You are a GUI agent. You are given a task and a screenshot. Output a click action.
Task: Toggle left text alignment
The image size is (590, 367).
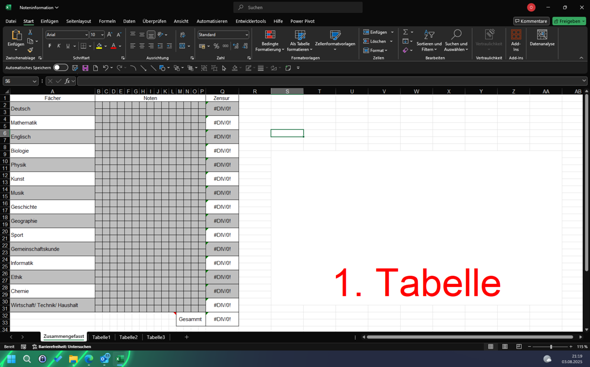click(132, 46)
